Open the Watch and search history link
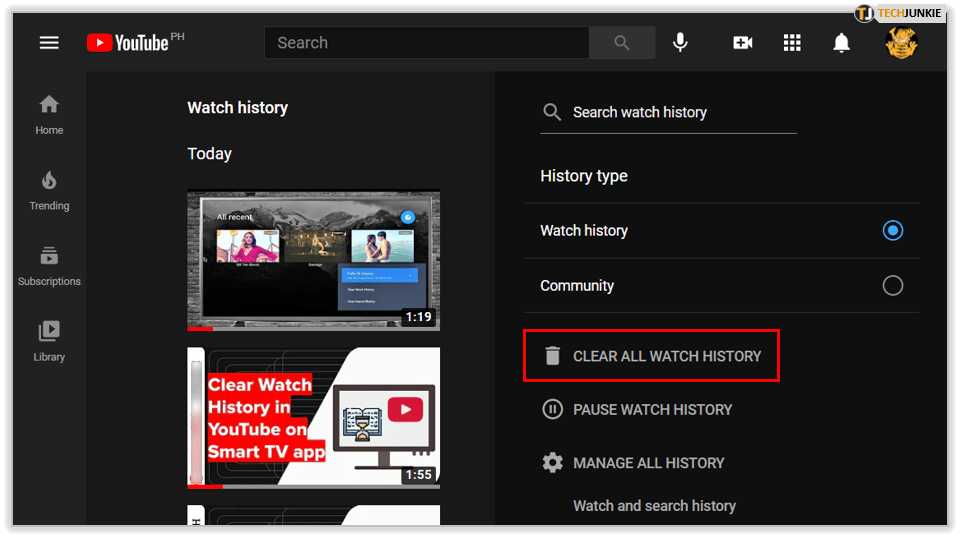Screen dimensions: 960x538 coord(654,506)
